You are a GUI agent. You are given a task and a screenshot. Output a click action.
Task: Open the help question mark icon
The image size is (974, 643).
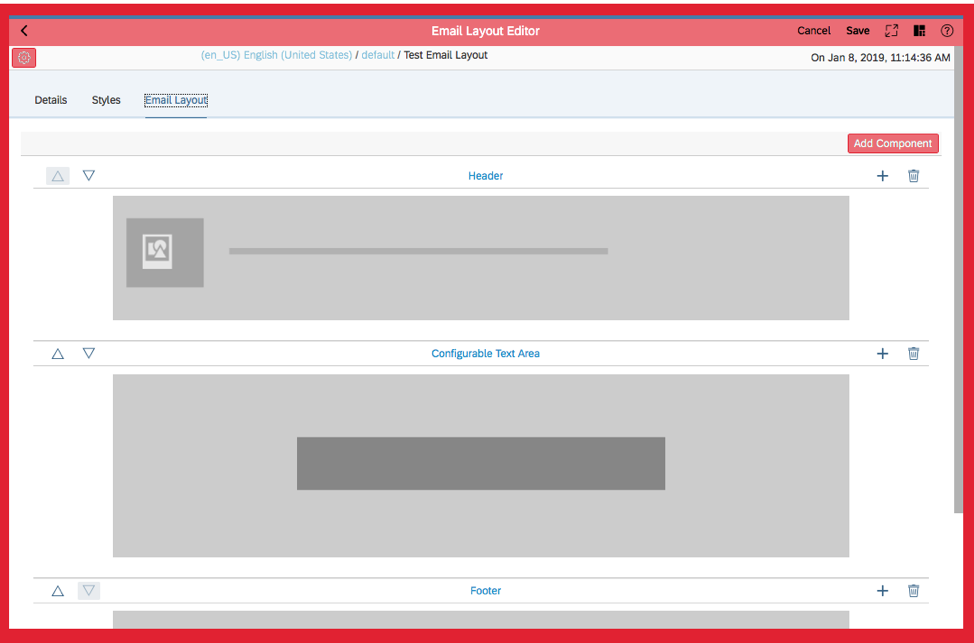tap(946, 31)
